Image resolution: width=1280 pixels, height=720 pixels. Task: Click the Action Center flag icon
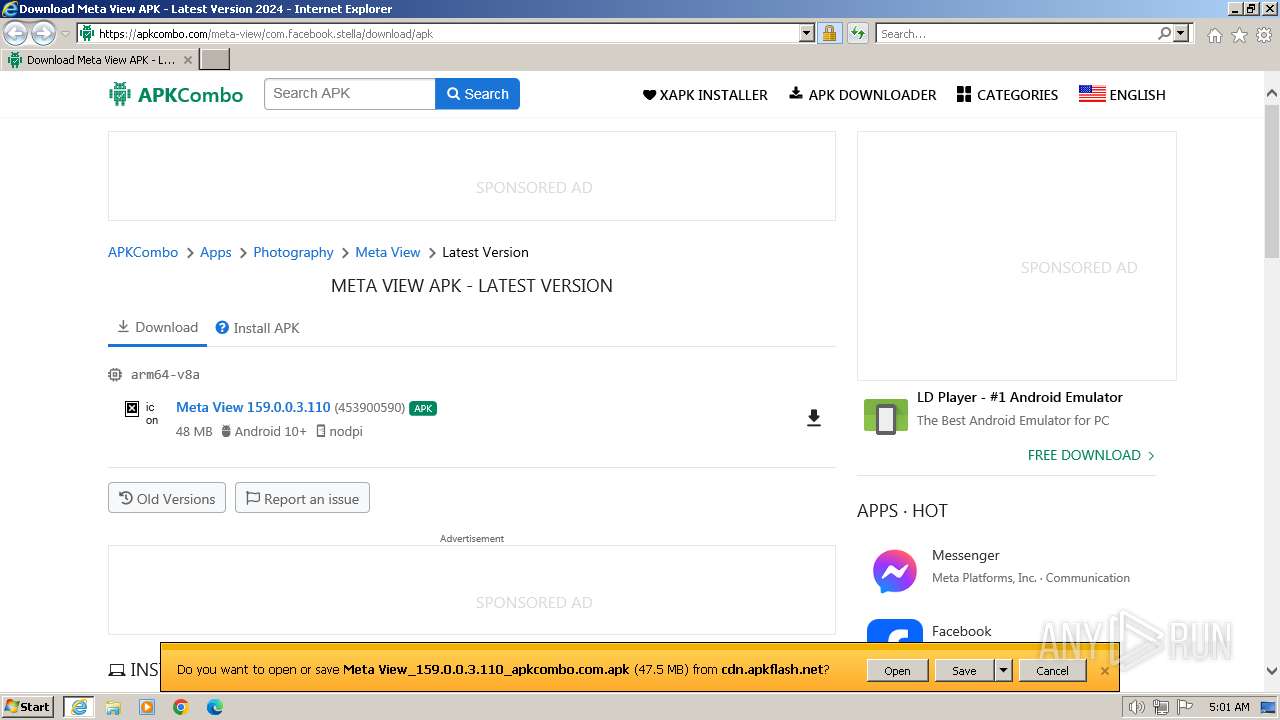[x=1184, y=707]
